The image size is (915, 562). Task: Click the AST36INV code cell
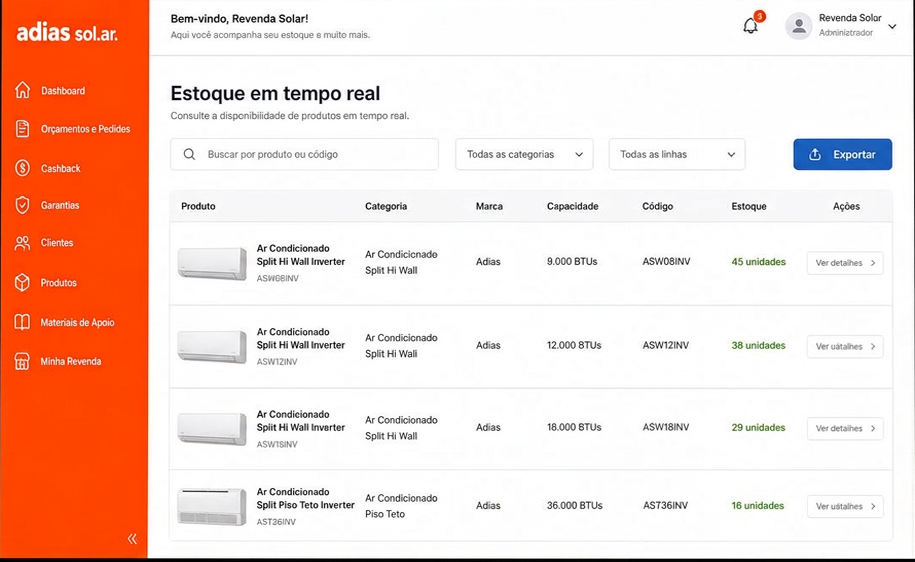665,506
